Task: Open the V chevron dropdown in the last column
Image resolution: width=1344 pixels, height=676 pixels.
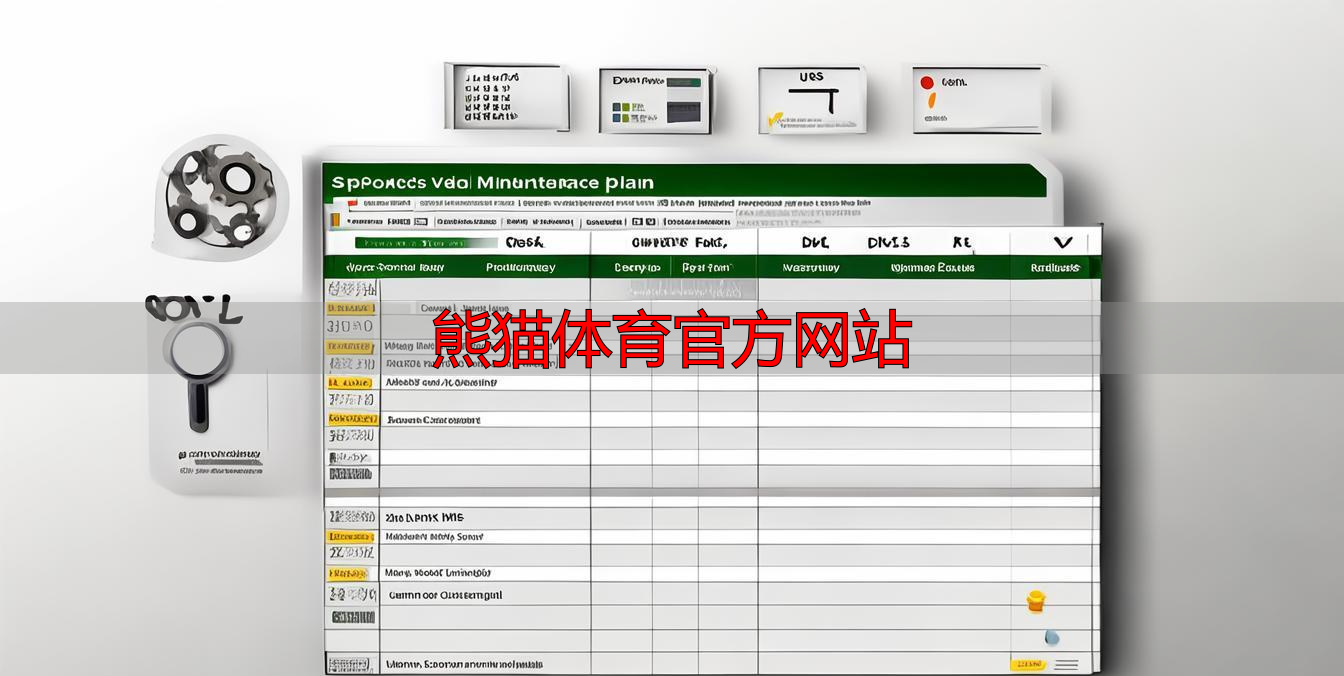Action: pyautogui.click(x=1063, y=241)
